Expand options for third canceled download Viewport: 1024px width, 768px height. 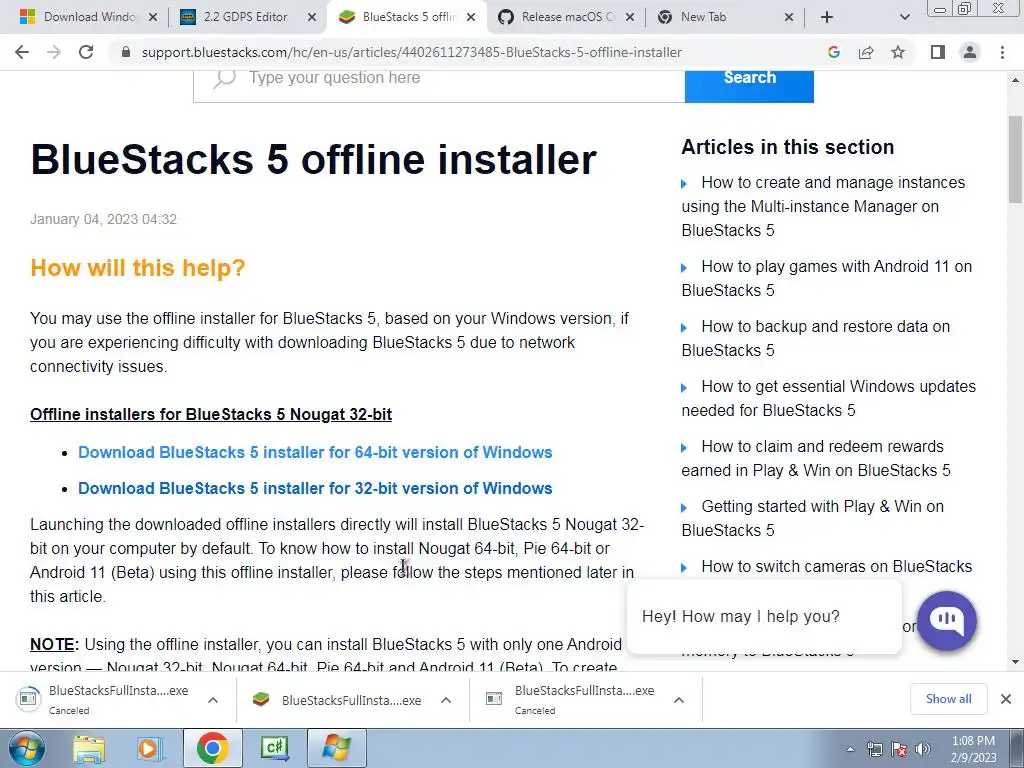[679, 700]
